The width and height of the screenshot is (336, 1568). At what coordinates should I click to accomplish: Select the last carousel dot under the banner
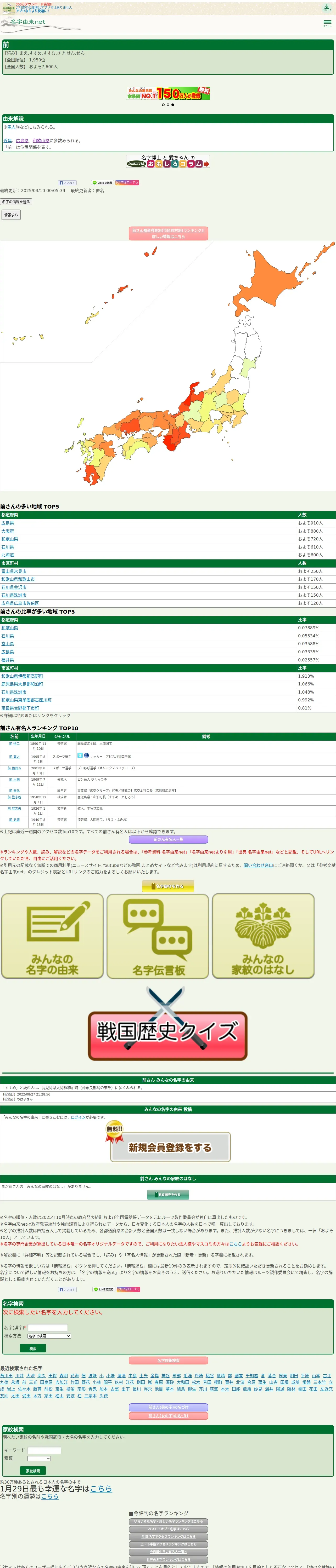coord(172,105)
